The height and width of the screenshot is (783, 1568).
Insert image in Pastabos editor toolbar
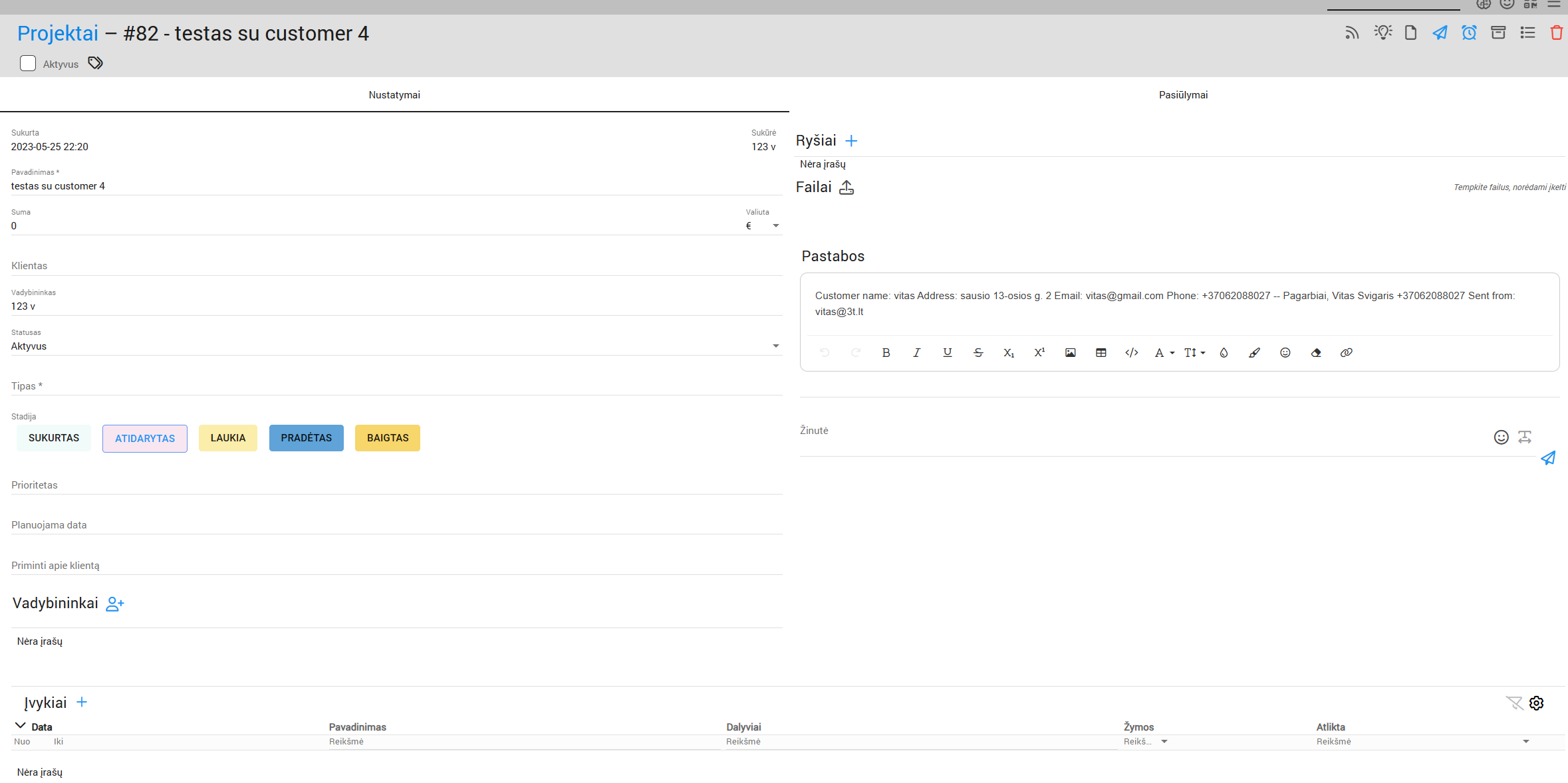point(1070,353)
